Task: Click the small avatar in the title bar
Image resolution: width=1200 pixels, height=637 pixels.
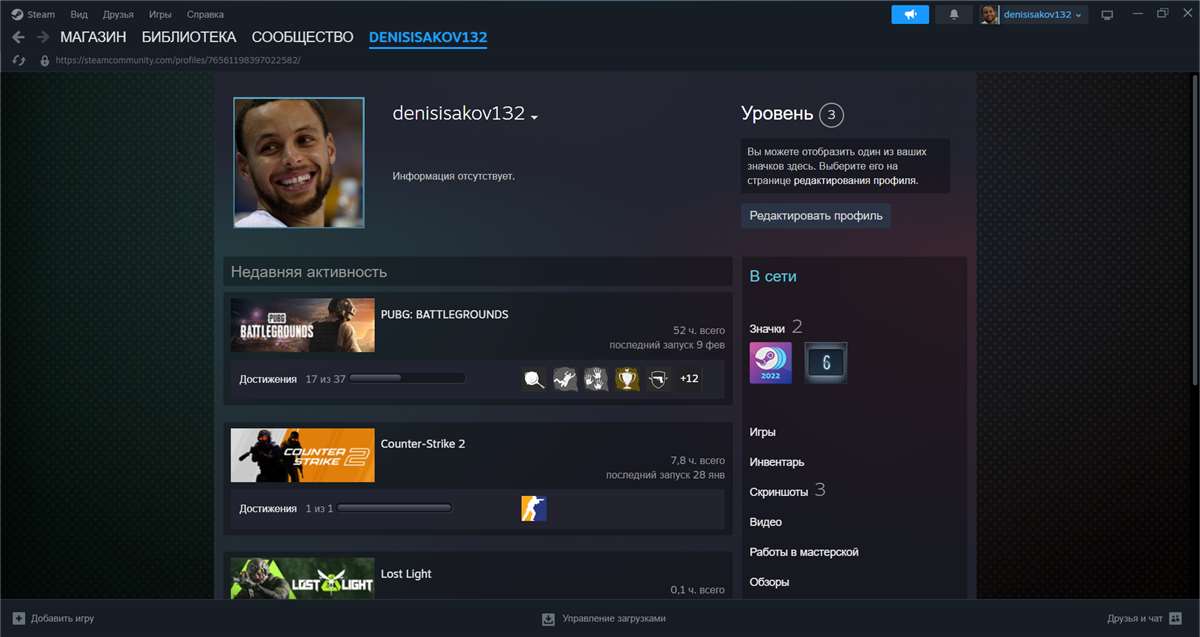Action: point(990,15)
